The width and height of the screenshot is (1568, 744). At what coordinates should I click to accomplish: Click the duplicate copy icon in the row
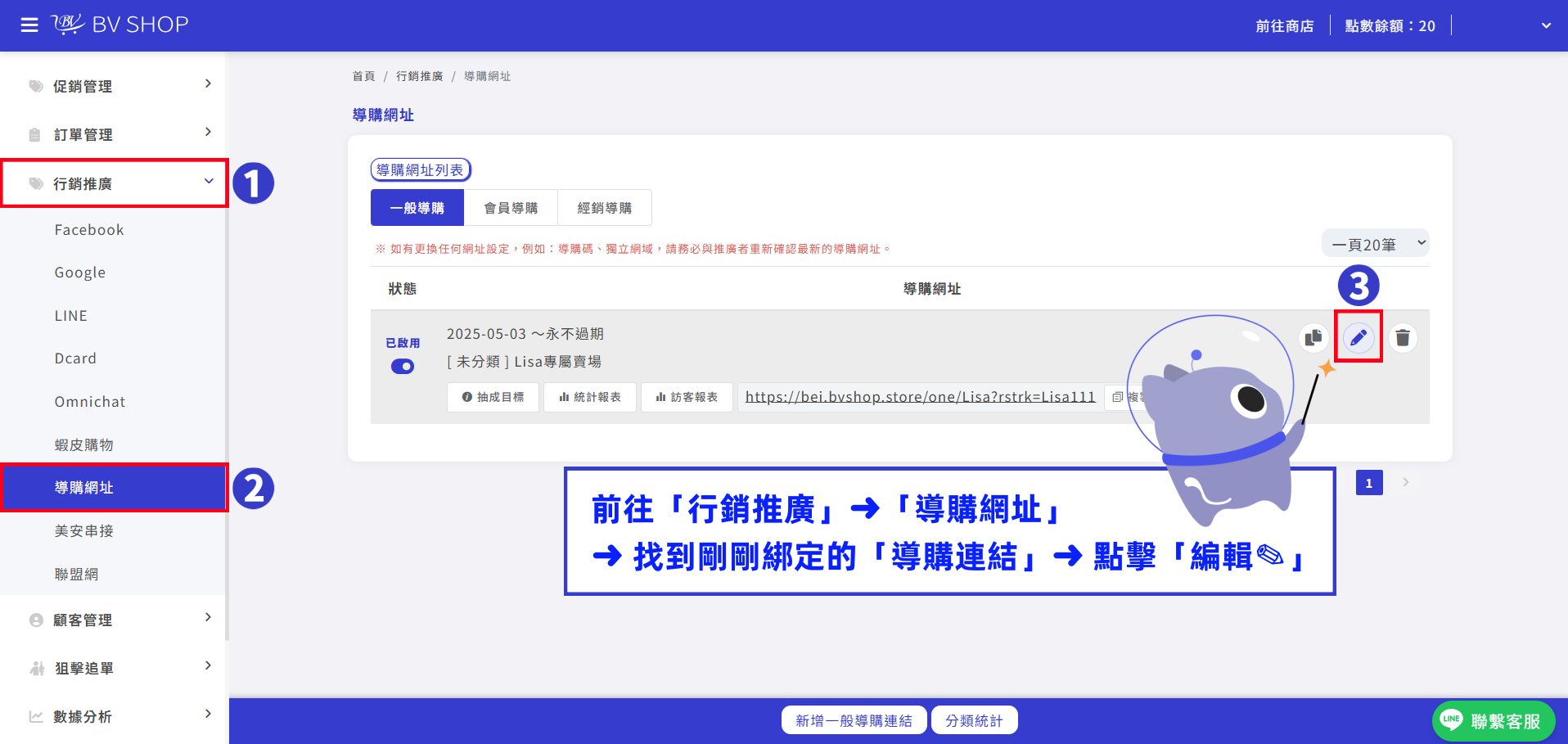(x=1313, y=337)
